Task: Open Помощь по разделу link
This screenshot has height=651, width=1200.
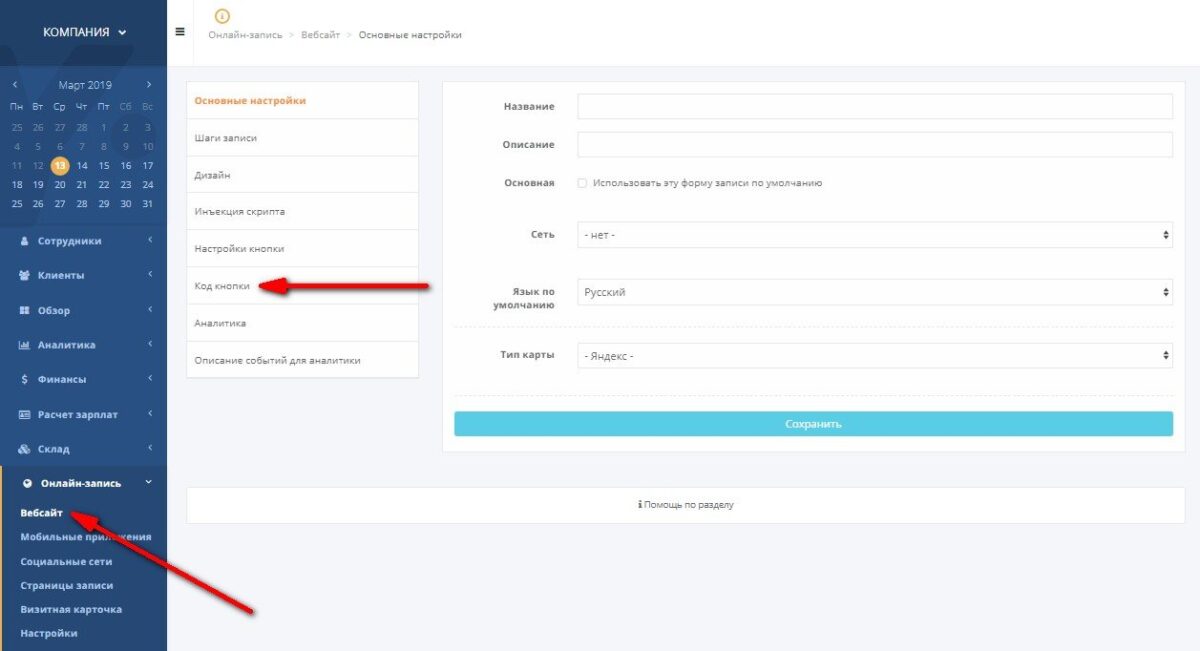Action: pyautogui.click(x=686, y=505)
